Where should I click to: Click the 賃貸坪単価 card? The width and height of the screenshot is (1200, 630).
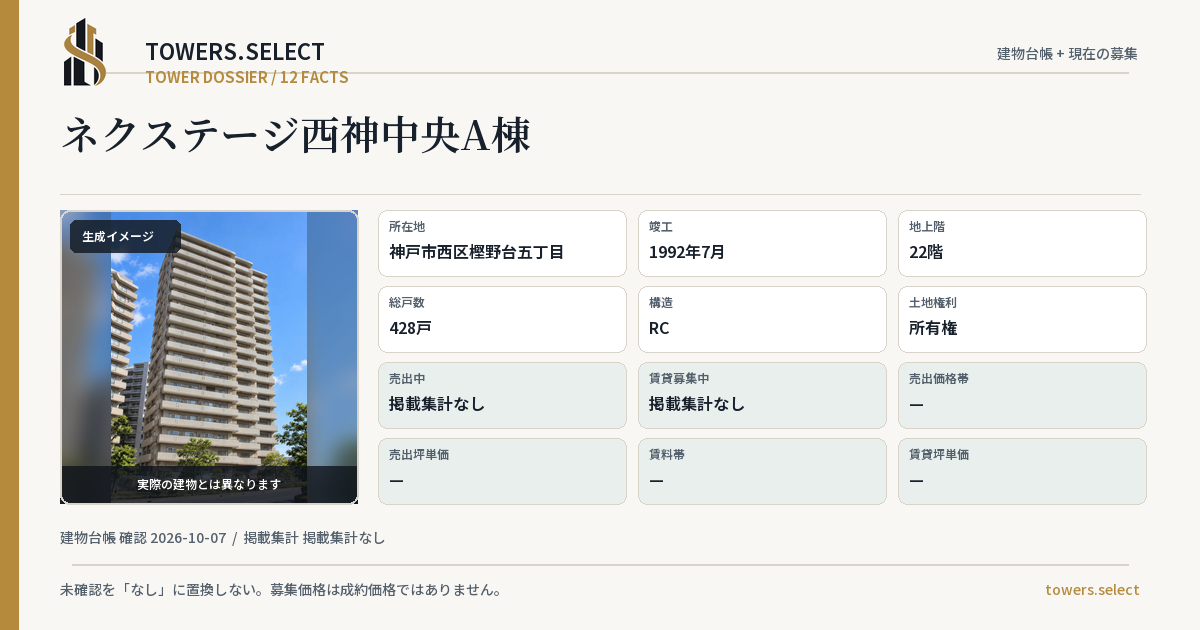(x=1022, y=471)
